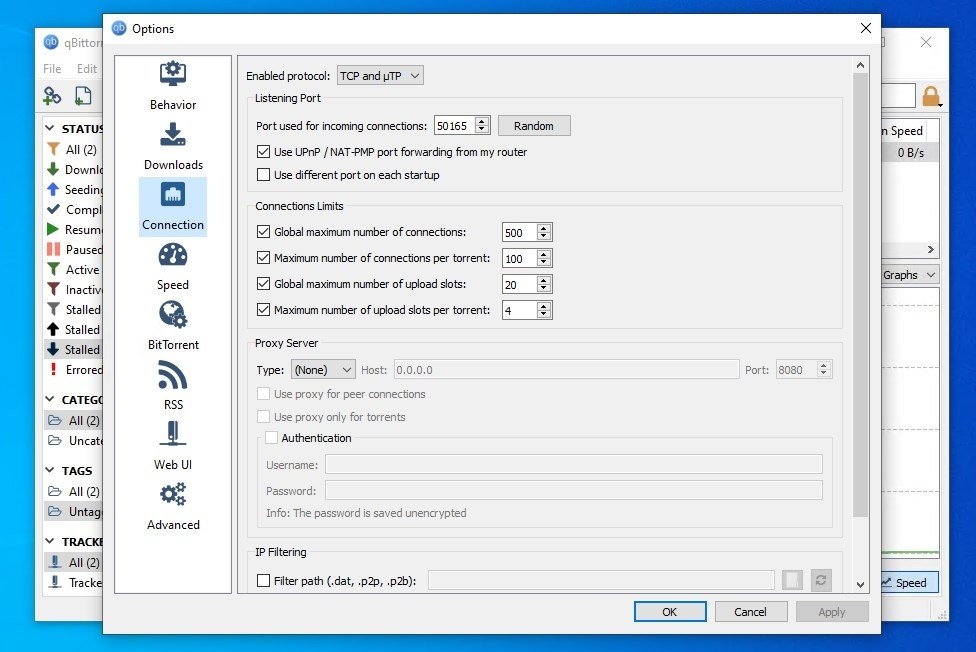Open the Enabled protocol dropdown
Screen dimensions: 976x652
point(380,76)
